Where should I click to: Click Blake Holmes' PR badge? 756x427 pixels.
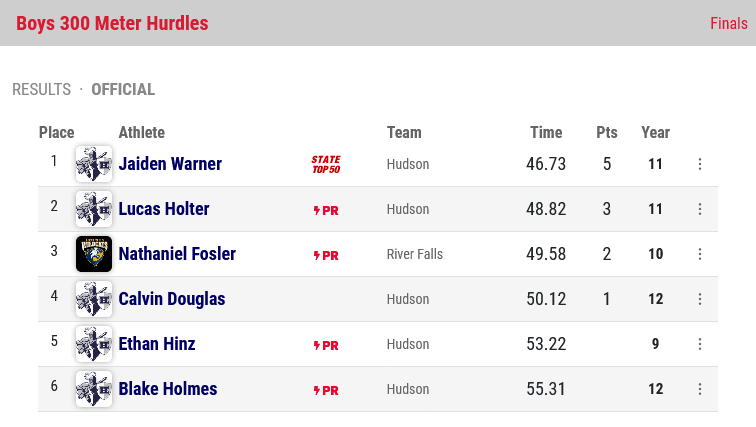point(326,390)
